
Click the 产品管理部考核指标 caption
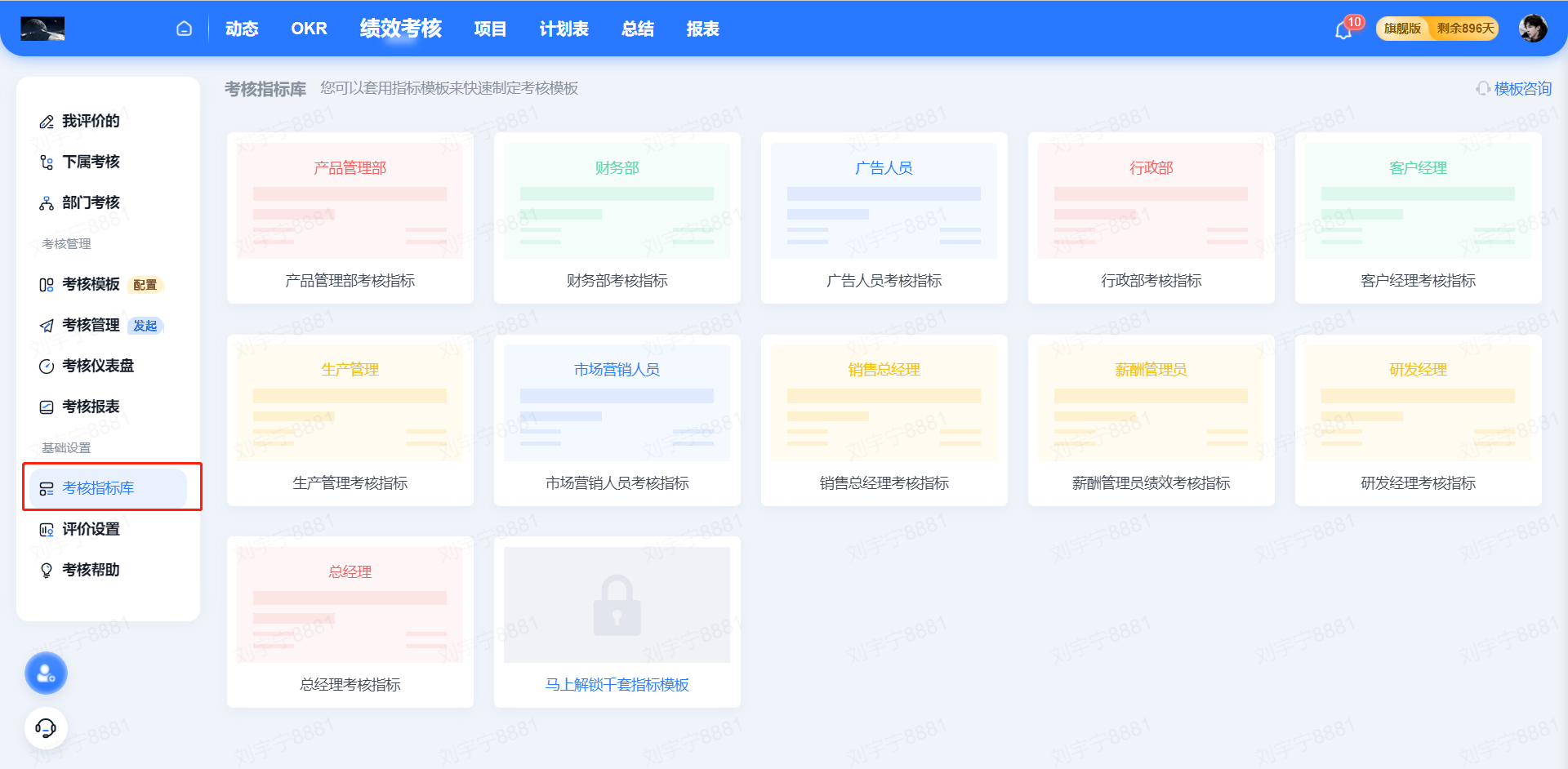pyautogui.click(x=350, y=281)
